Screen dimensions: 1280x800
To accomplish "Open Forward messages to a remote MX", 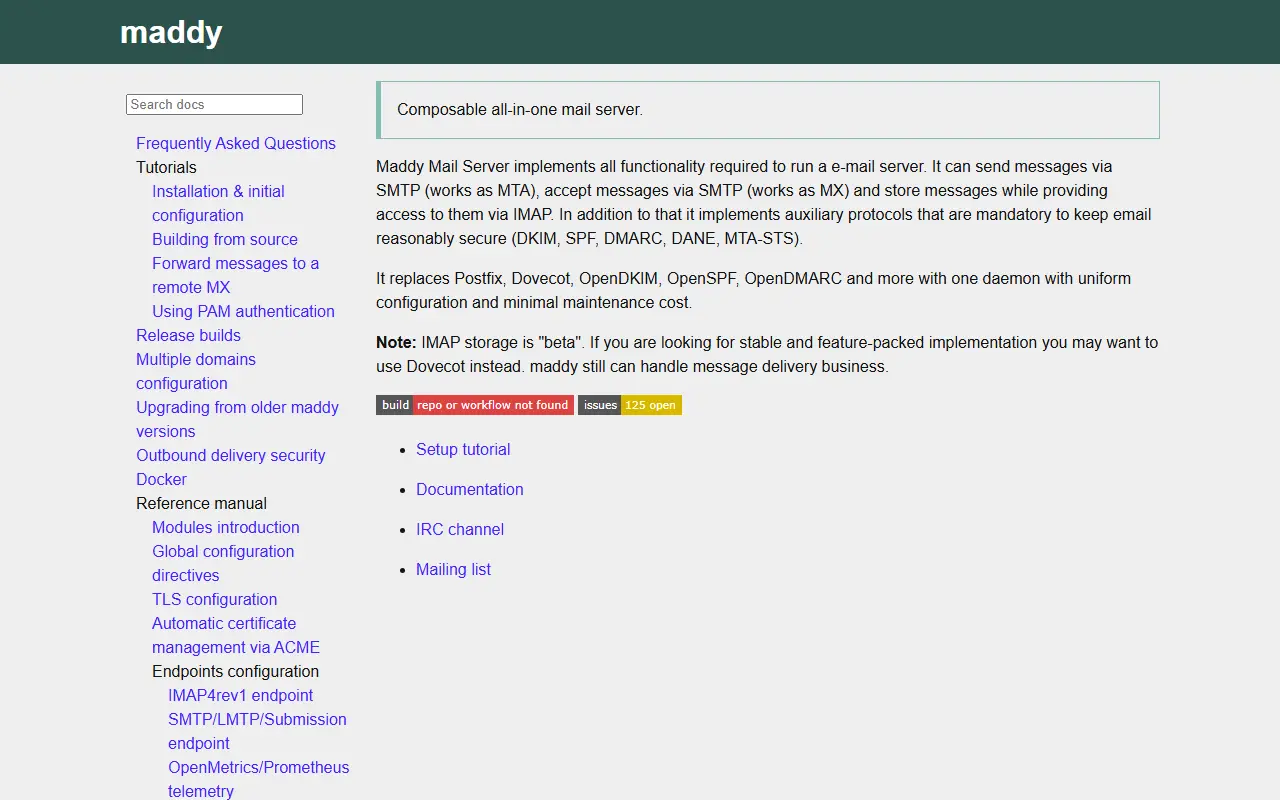I will 235,275.
